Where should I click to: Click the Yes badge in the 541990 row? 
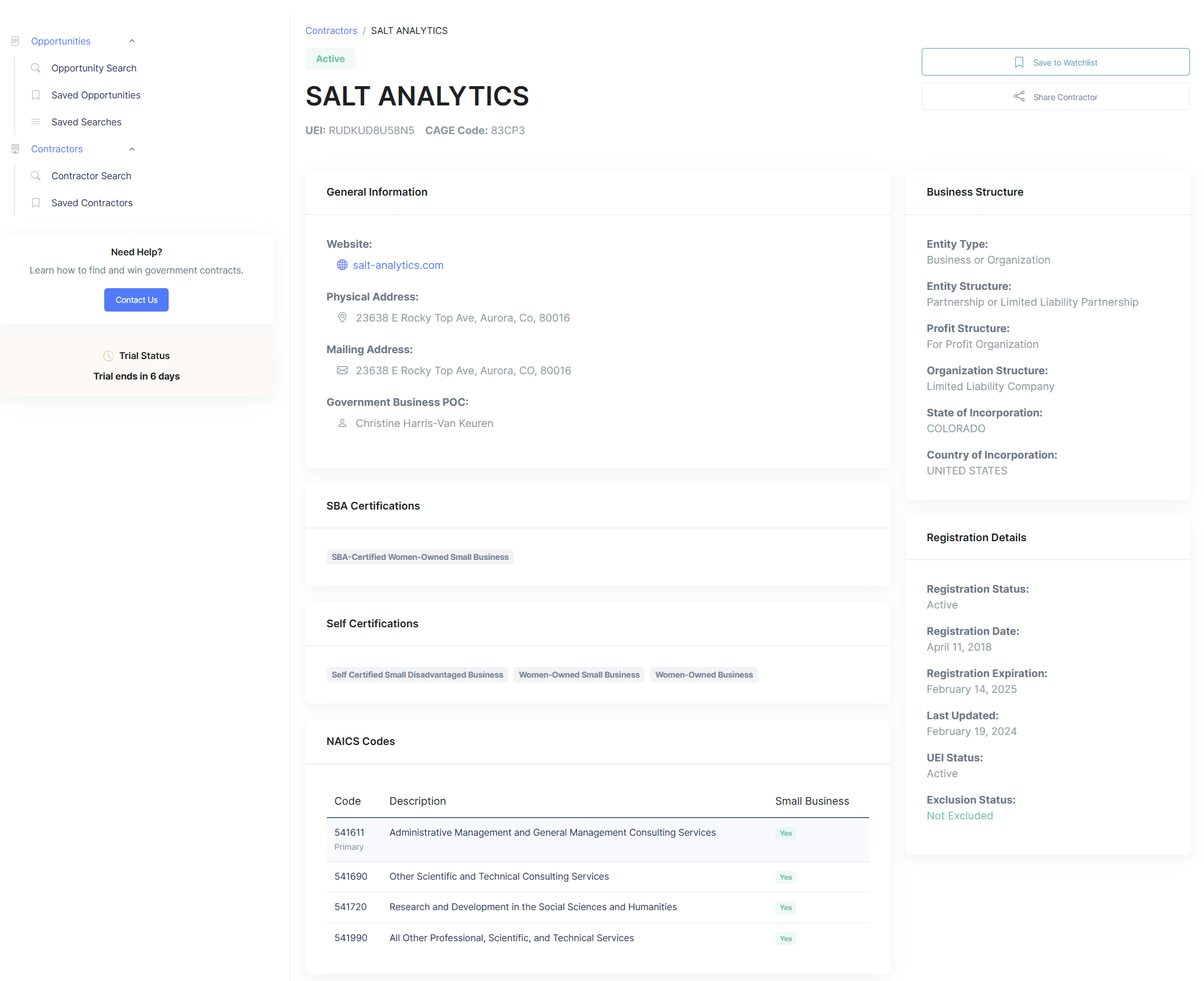pos(786,939)
